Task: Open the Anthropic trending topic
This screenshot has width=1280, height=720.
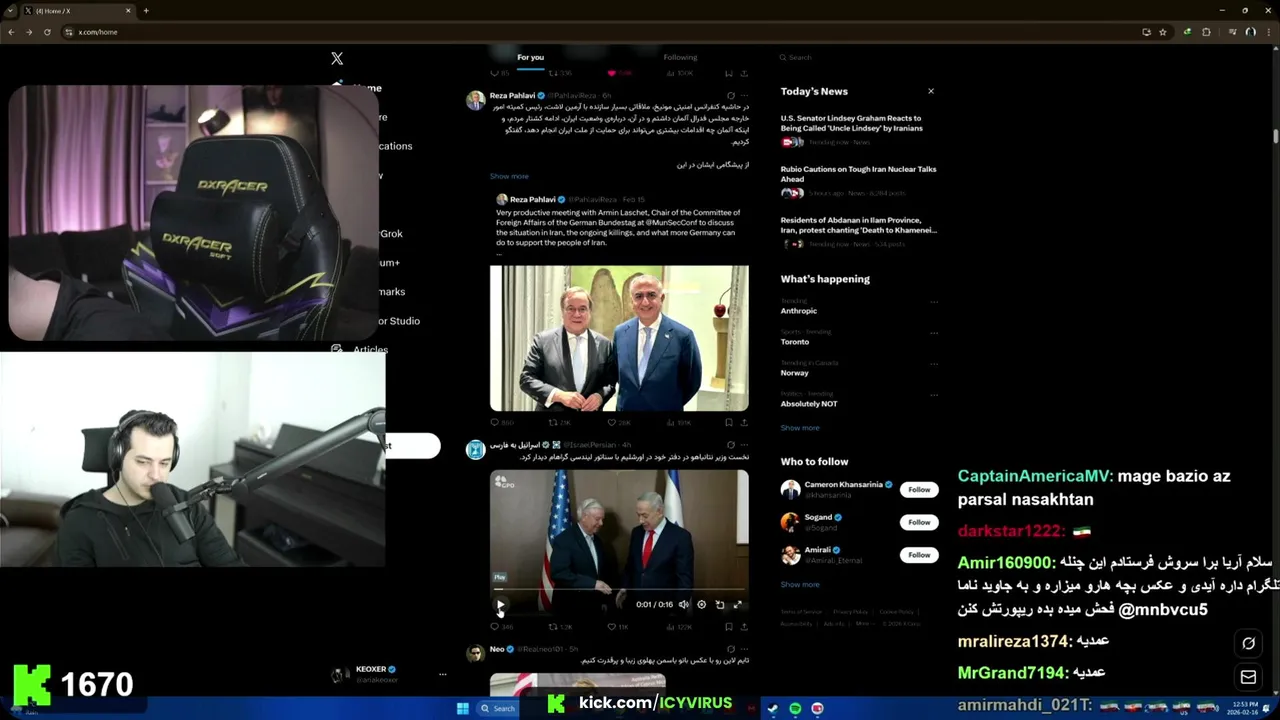Action: click(799, 311)
